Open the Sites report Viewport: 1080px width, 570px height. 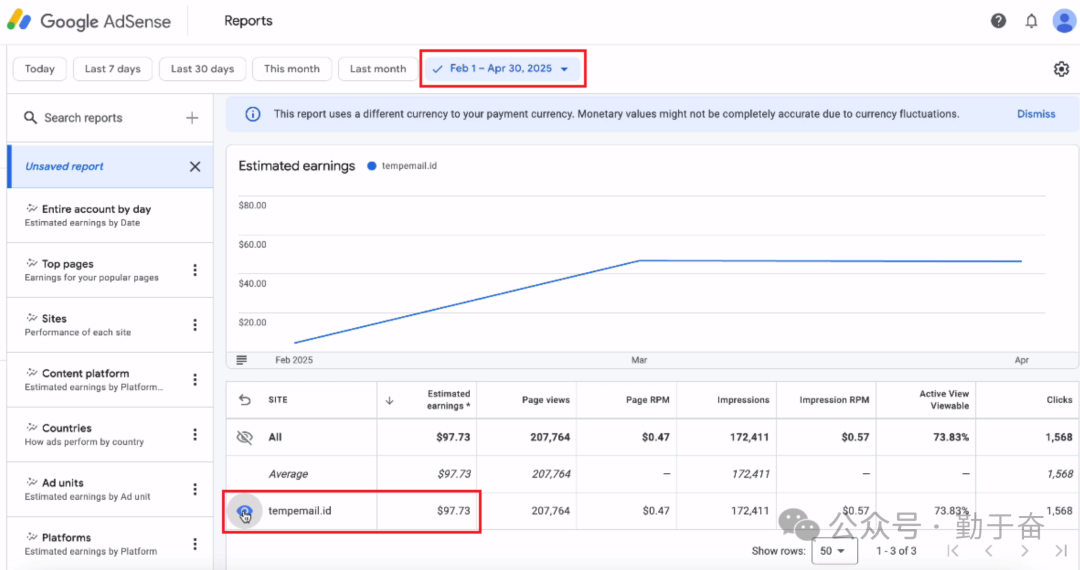(x=110, y=325)
